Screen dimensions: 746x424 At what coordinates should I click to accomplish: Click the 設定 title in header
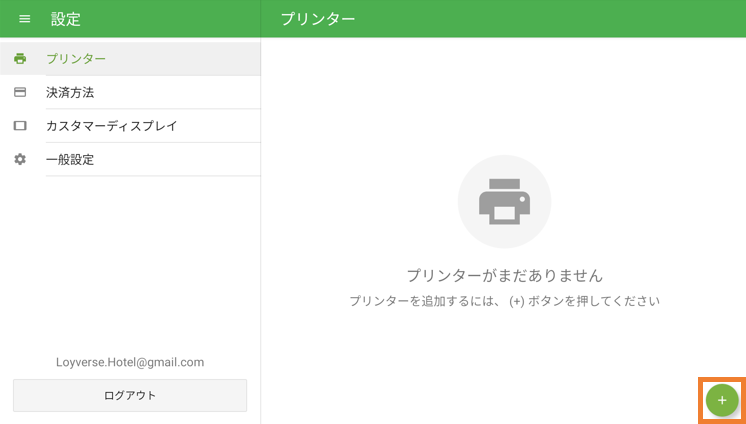(x=66, y=19)
